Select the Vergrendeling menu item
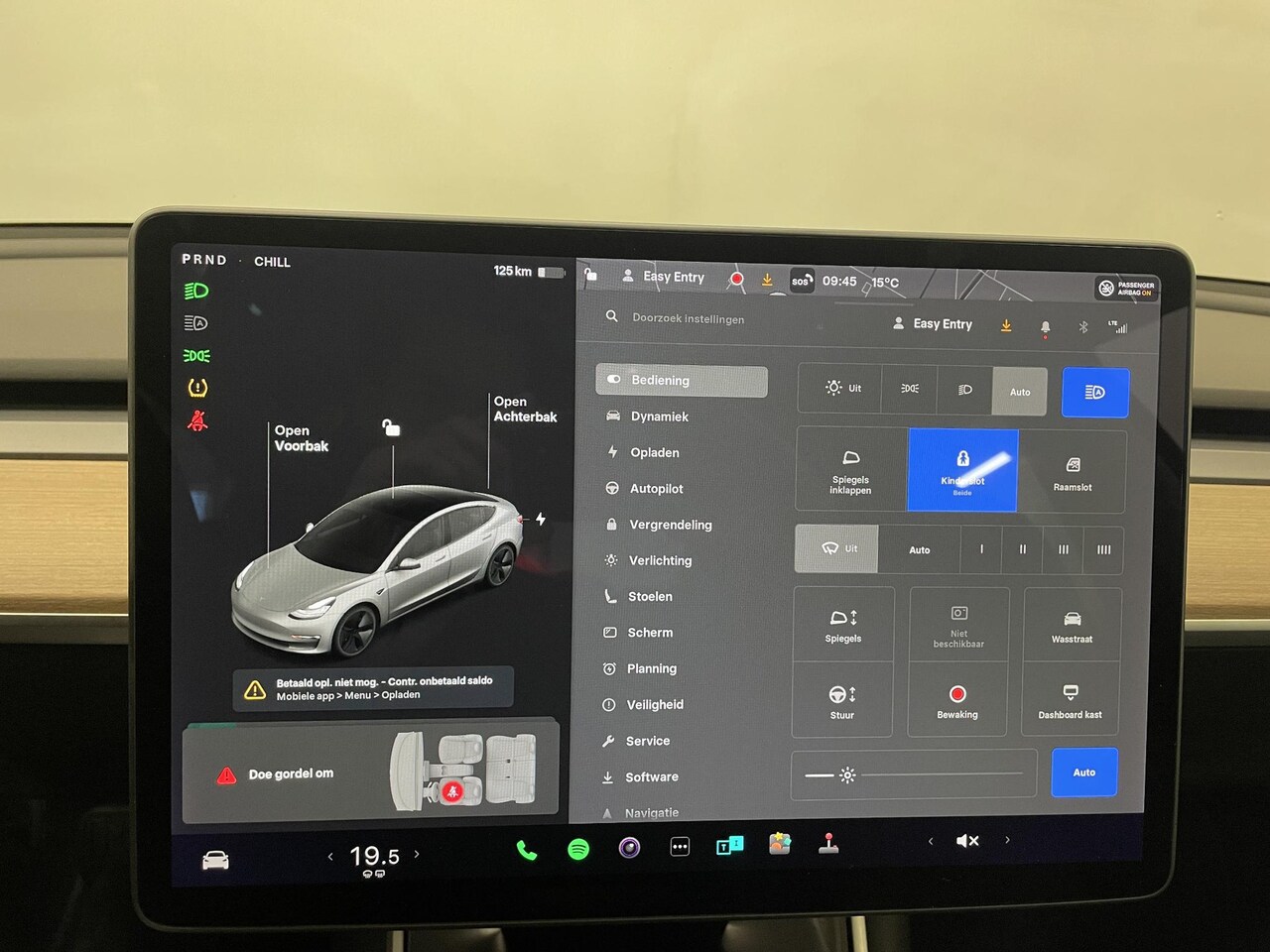Screen dimensions: 1270x952 click(670, 525)
